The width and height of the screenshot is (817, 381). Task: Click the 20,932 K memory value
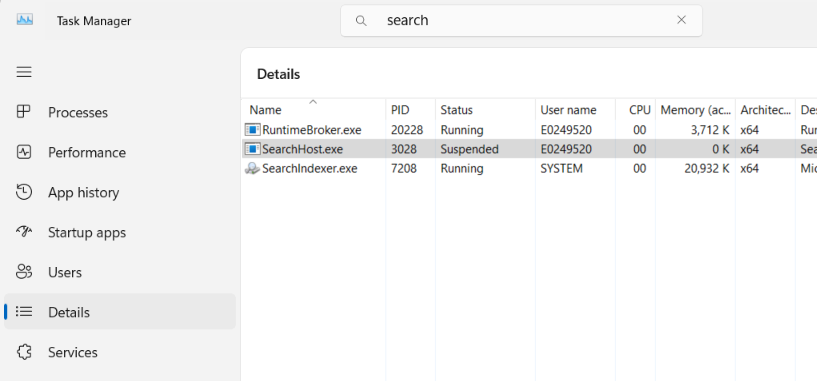[707, 168]
